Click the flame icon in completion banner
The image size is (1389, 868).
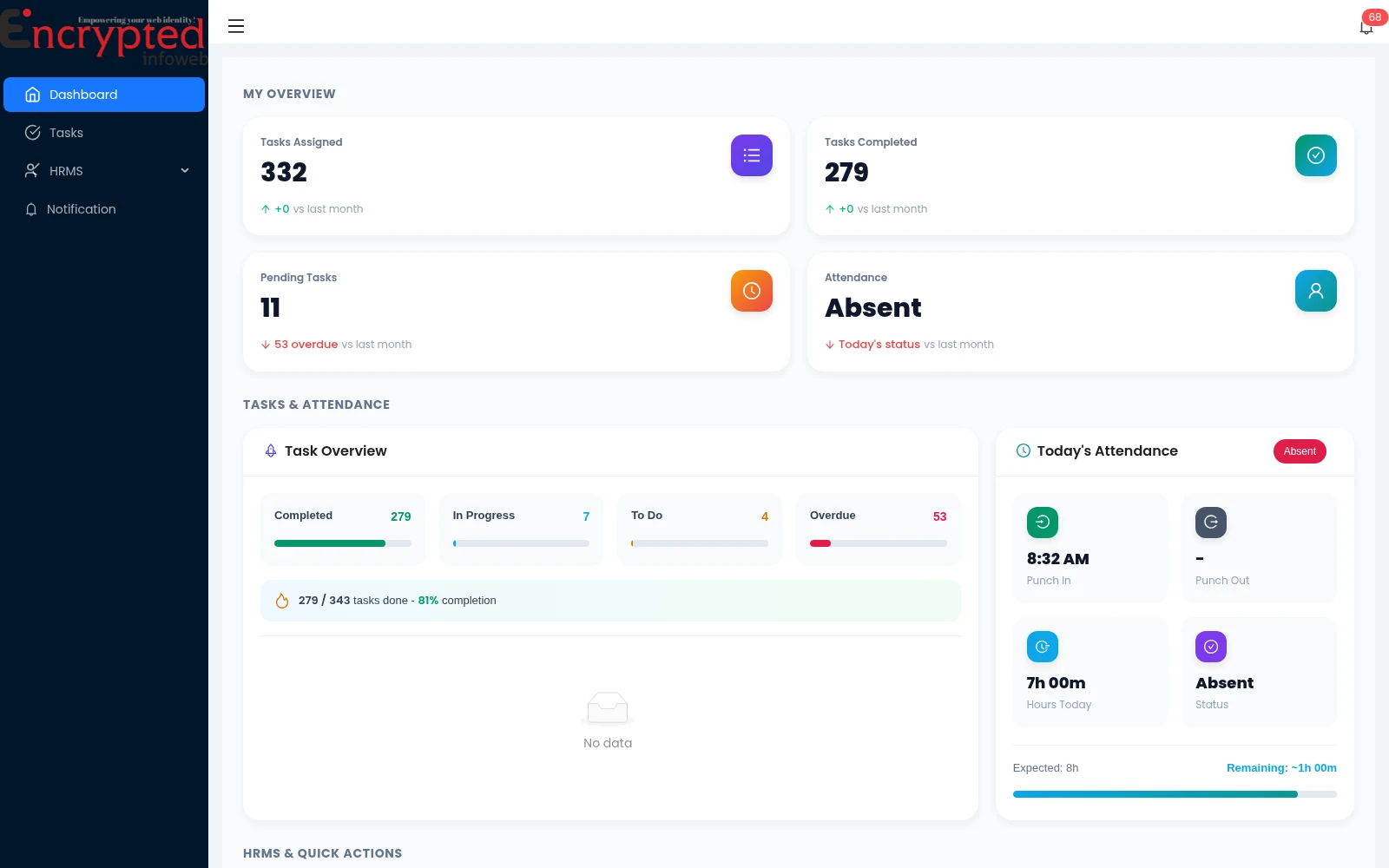tap(282, 601)
